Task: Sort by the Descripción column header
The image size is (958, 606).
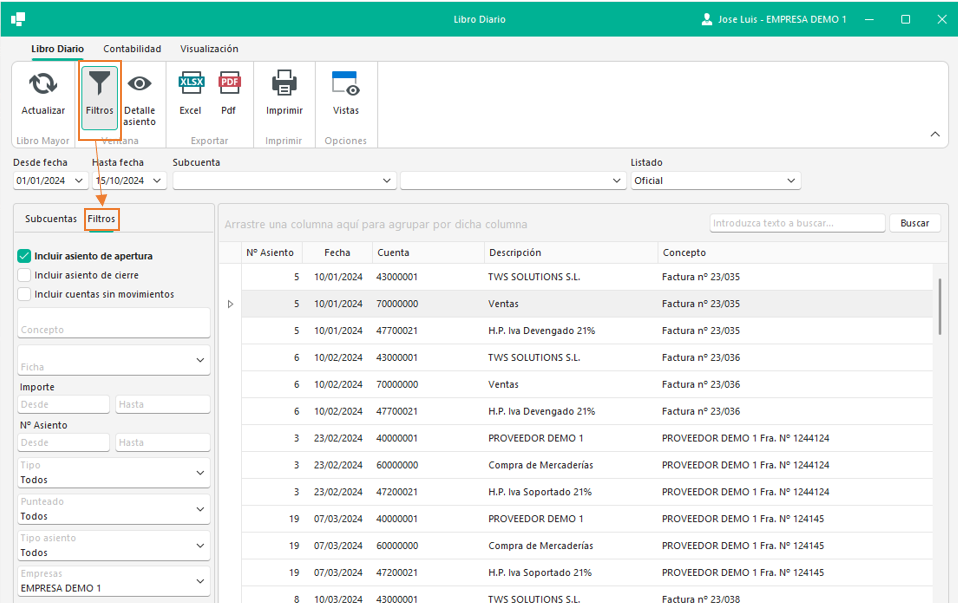Action: click(x=571, y=253)
